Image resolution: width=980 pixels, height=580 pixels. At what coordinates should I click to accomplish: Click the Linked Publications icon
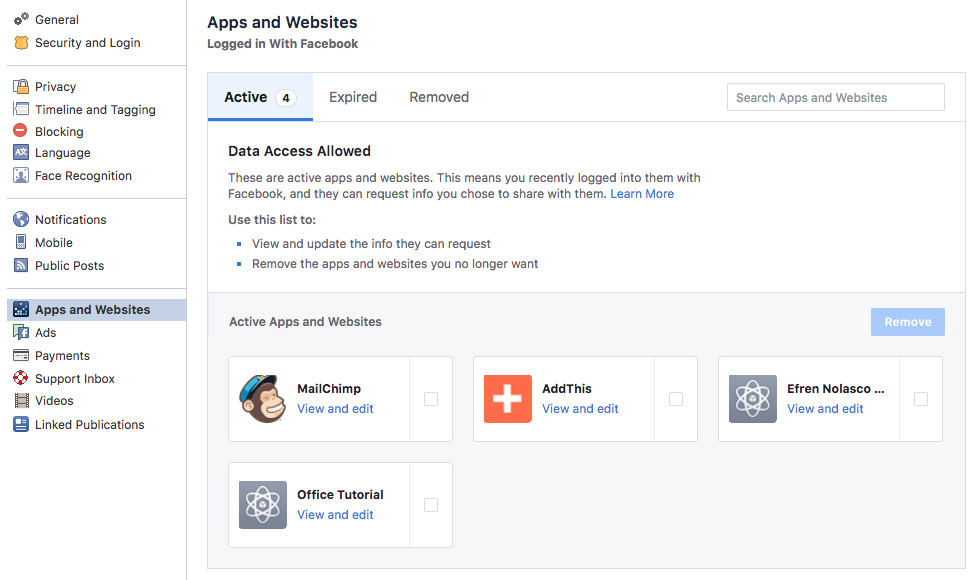coord(21,424)
